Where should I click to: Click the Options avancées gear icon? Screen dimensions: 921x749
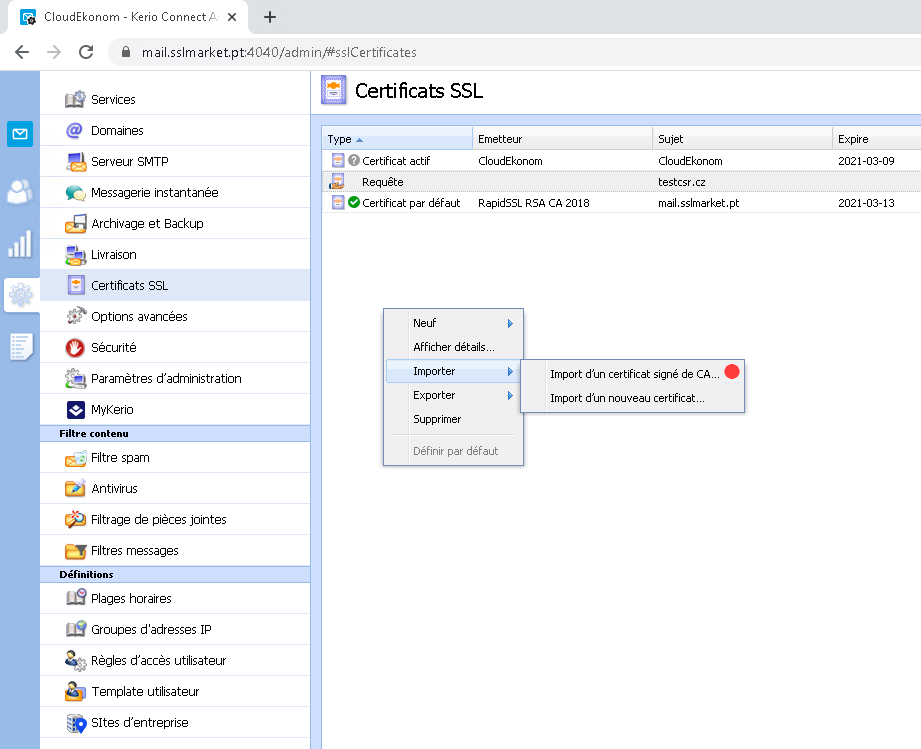(76, 317)
